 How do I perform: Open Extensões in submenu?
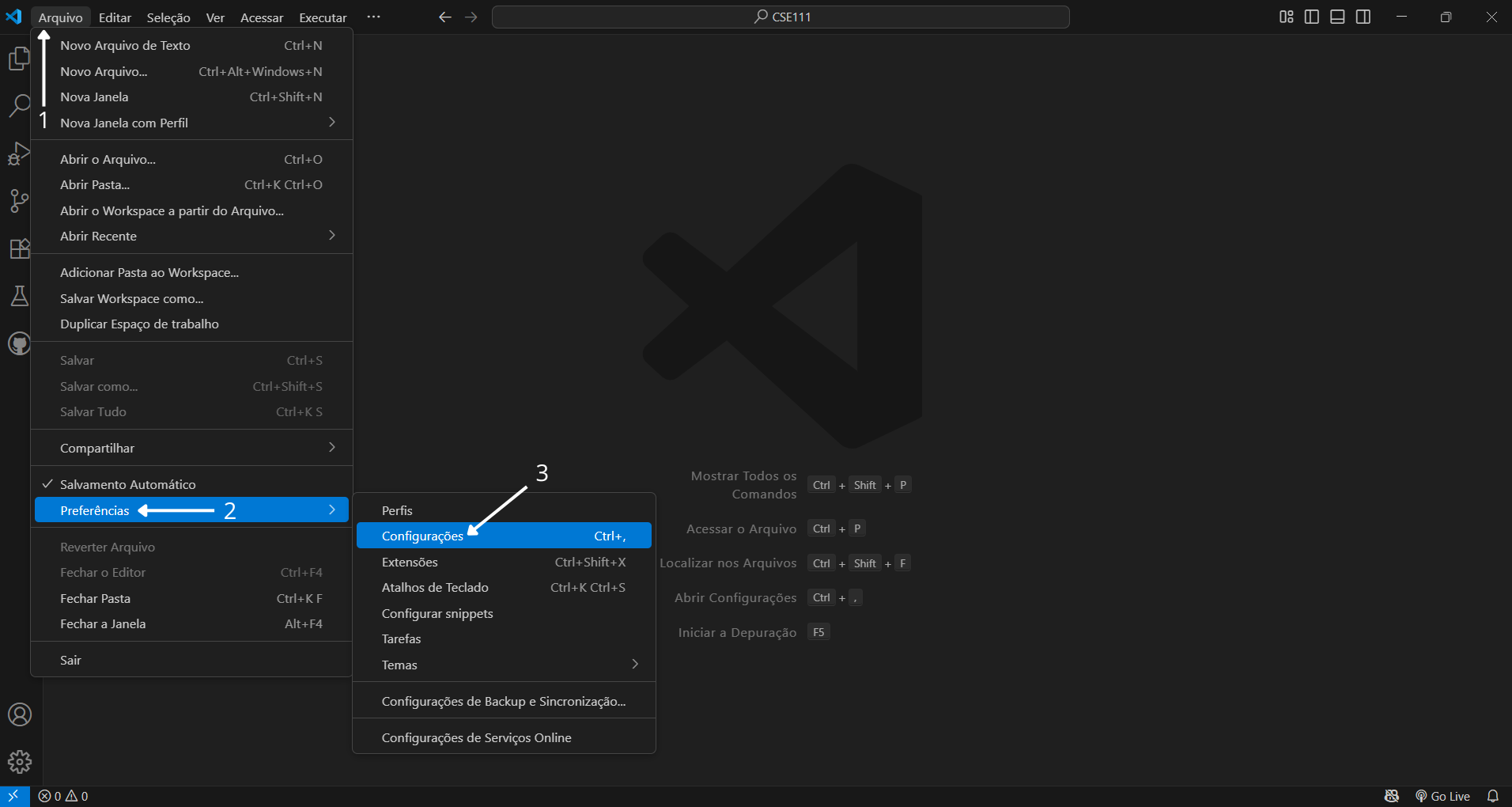[504, 562]
